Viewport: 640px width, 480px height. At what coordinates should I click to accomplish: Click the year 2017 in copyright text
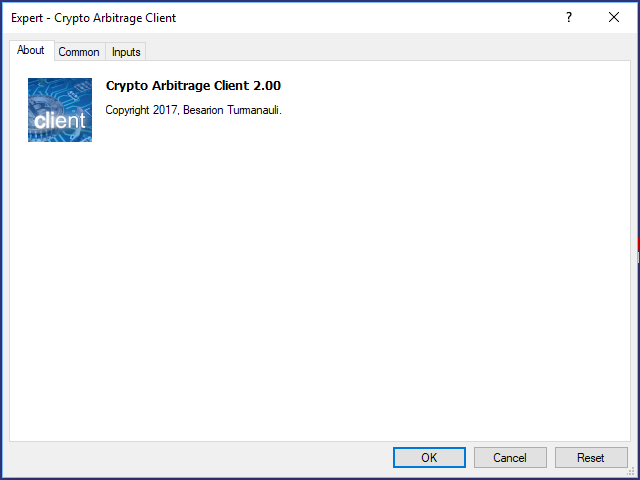point(164,110)
